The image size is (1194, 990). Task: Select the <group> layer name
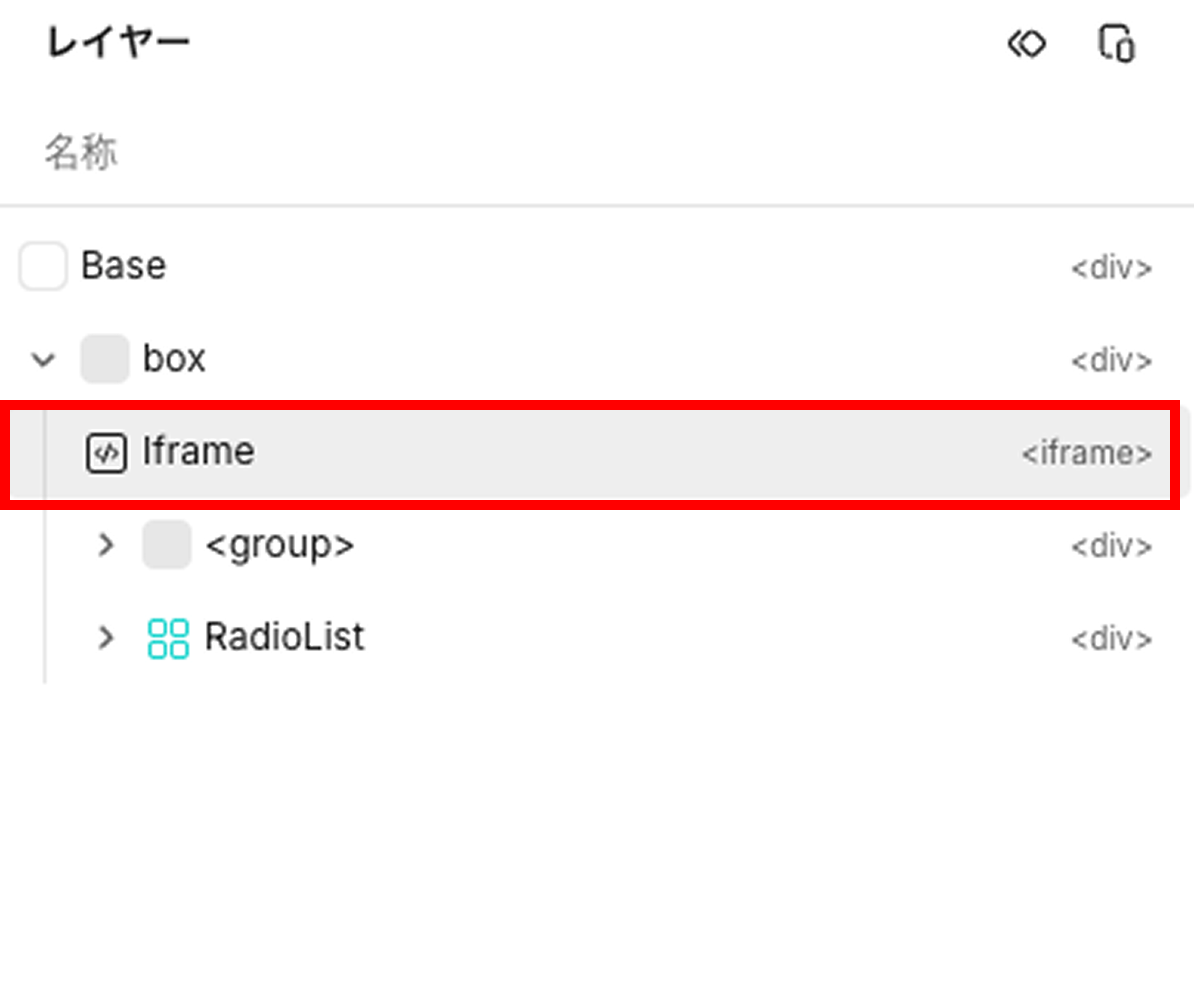click(279, 545)
